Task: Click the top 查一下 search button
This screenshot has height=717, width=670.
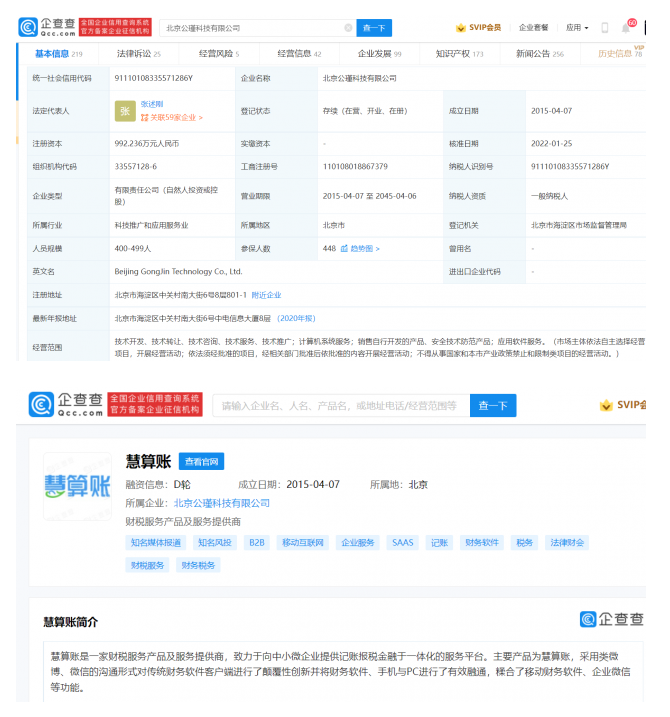Action: pyautogui.click(x=374, y=28)
